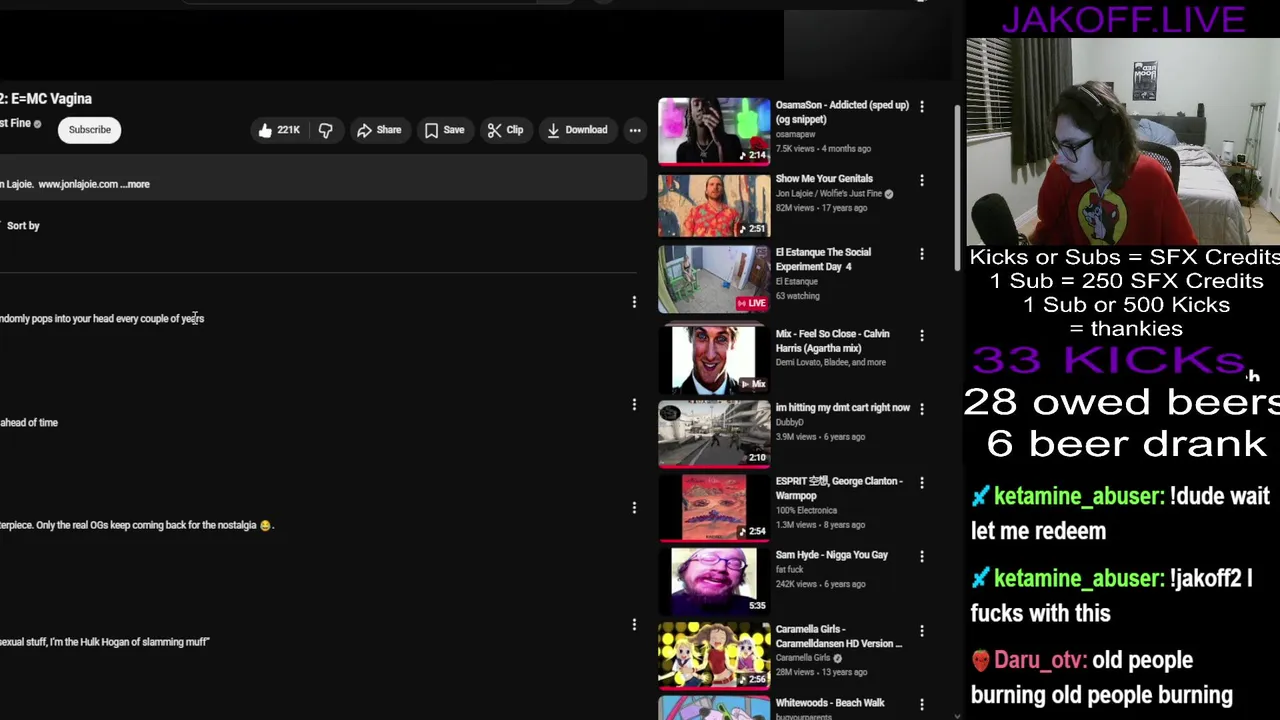The height and width of the screenshot is (720, 1280).
Task: Click comment about song popping into head
Action: [102, 319]
